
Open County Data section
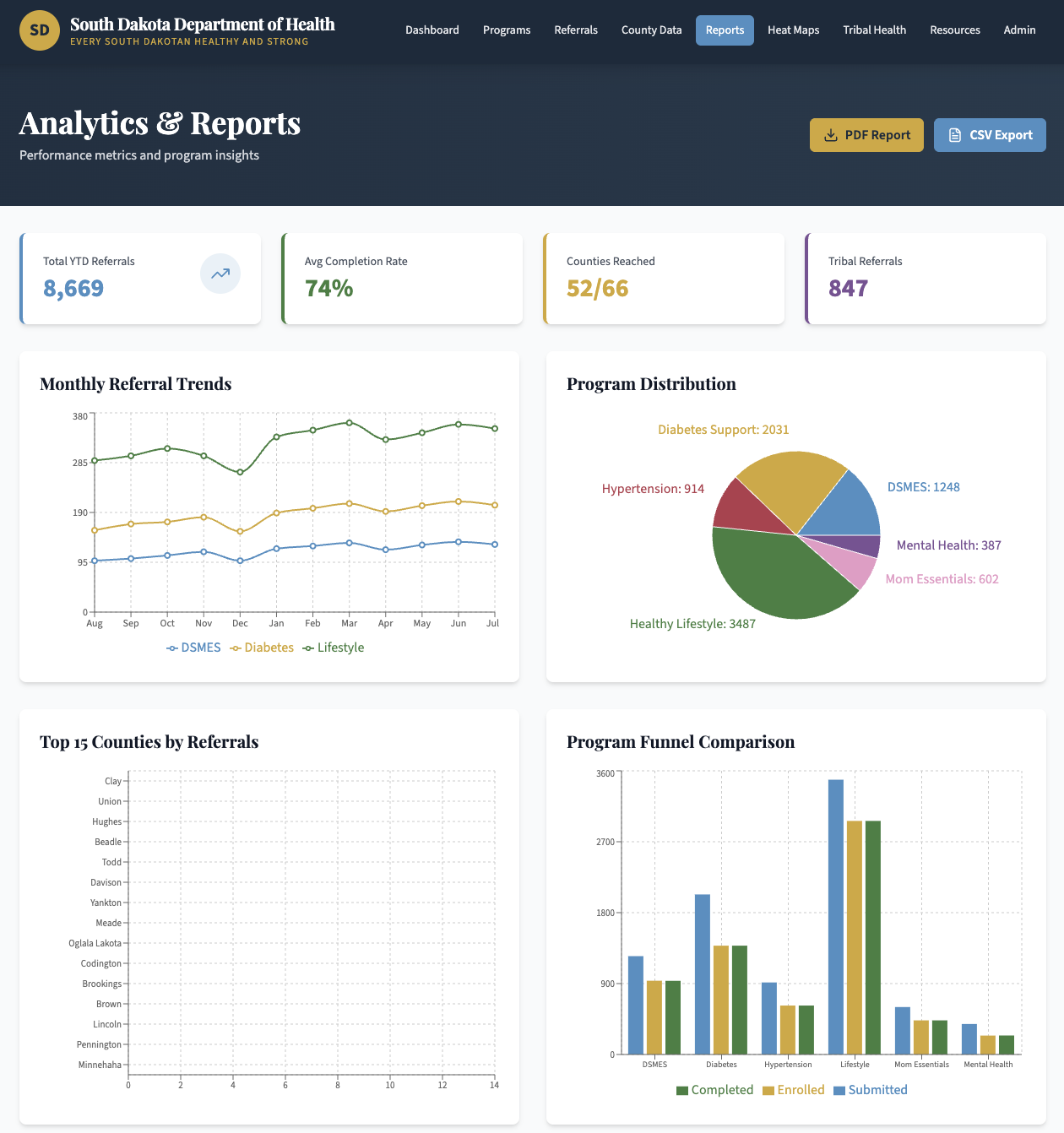coord(652,30)
